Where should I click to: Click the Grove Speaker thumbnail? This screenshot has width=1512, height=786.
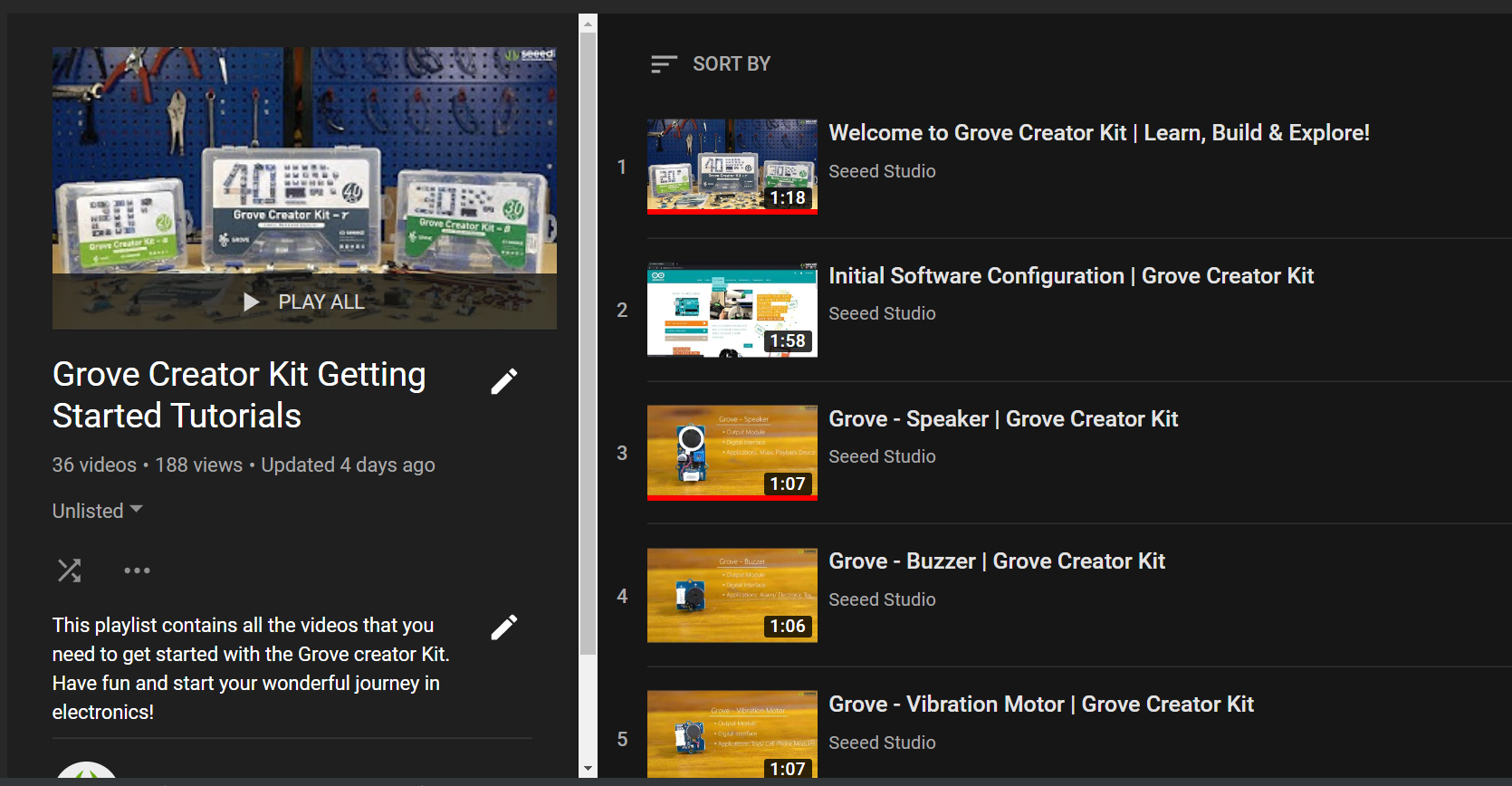(x=732, y=453)
